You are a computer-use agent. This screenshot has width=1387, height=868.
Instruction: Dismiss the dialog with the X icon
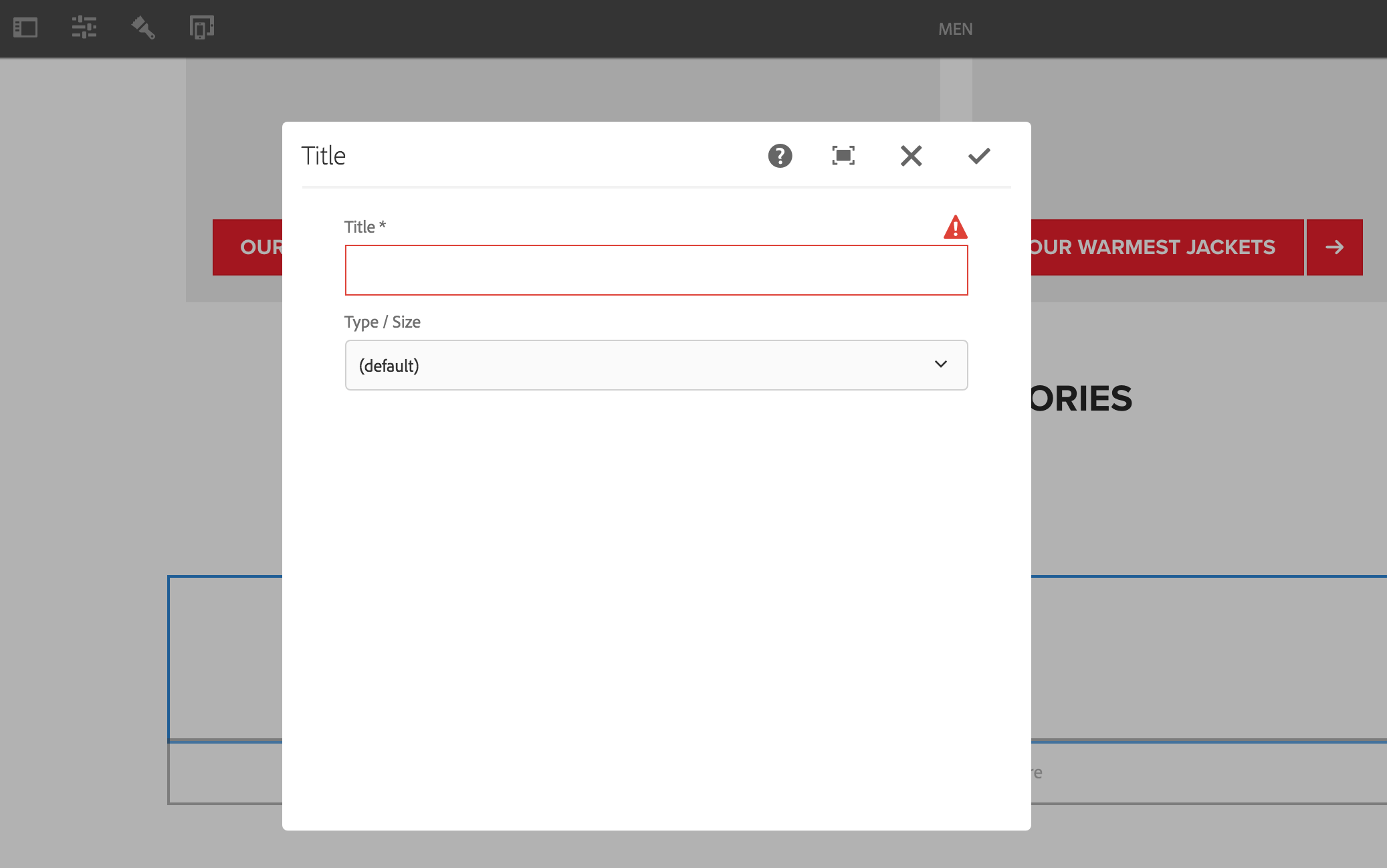tap(911, 156)
